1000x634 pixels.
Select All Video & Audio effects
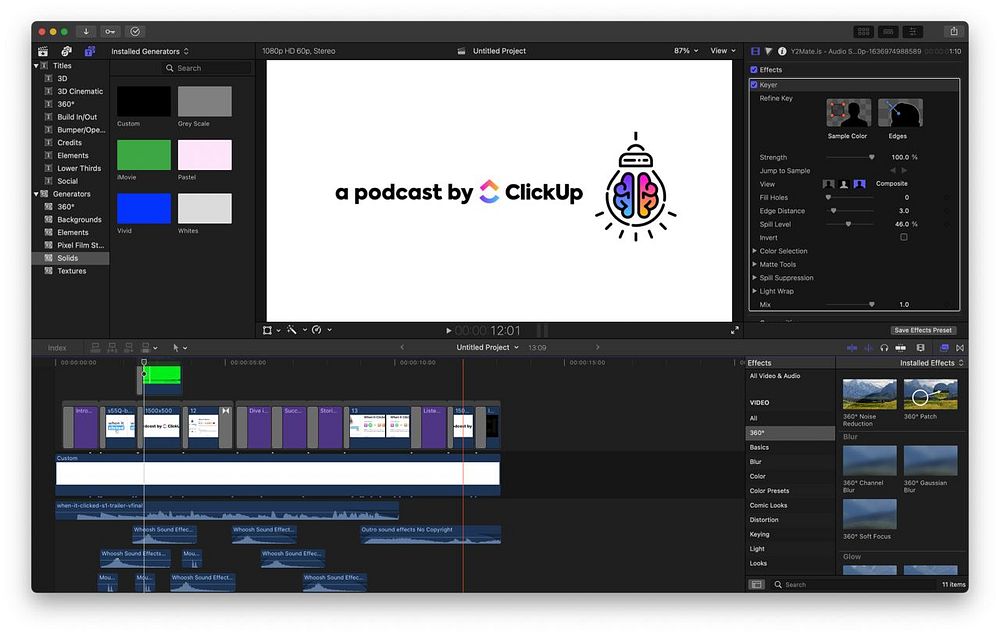775,376
